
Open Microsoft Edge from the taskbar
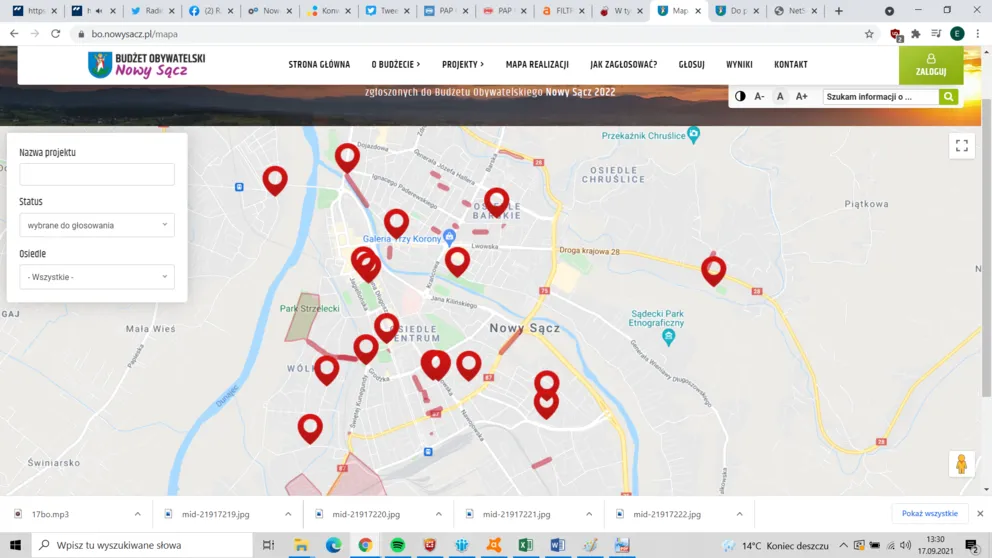point(333,545)
